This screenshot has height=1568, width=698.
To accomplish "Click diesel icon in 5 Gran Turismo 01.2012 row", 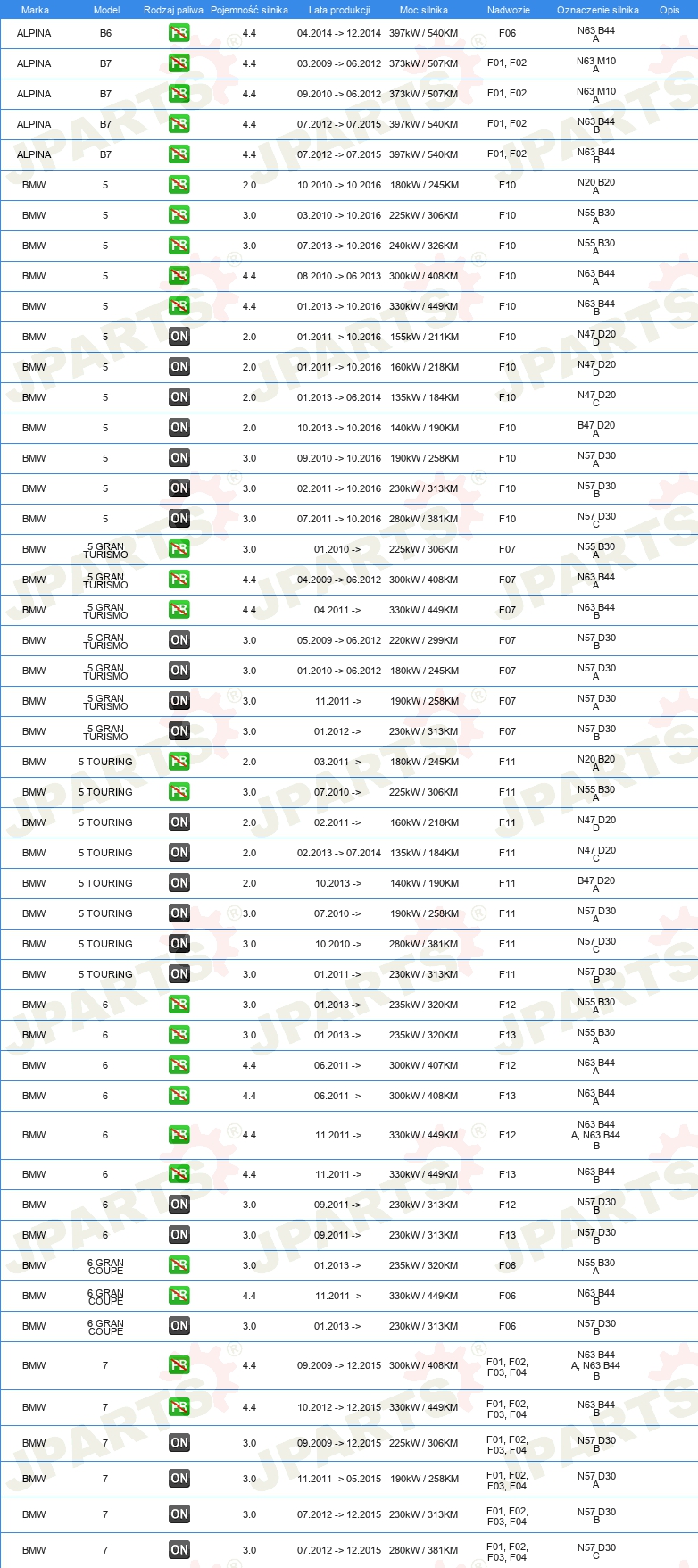I will tap(179, 731).
